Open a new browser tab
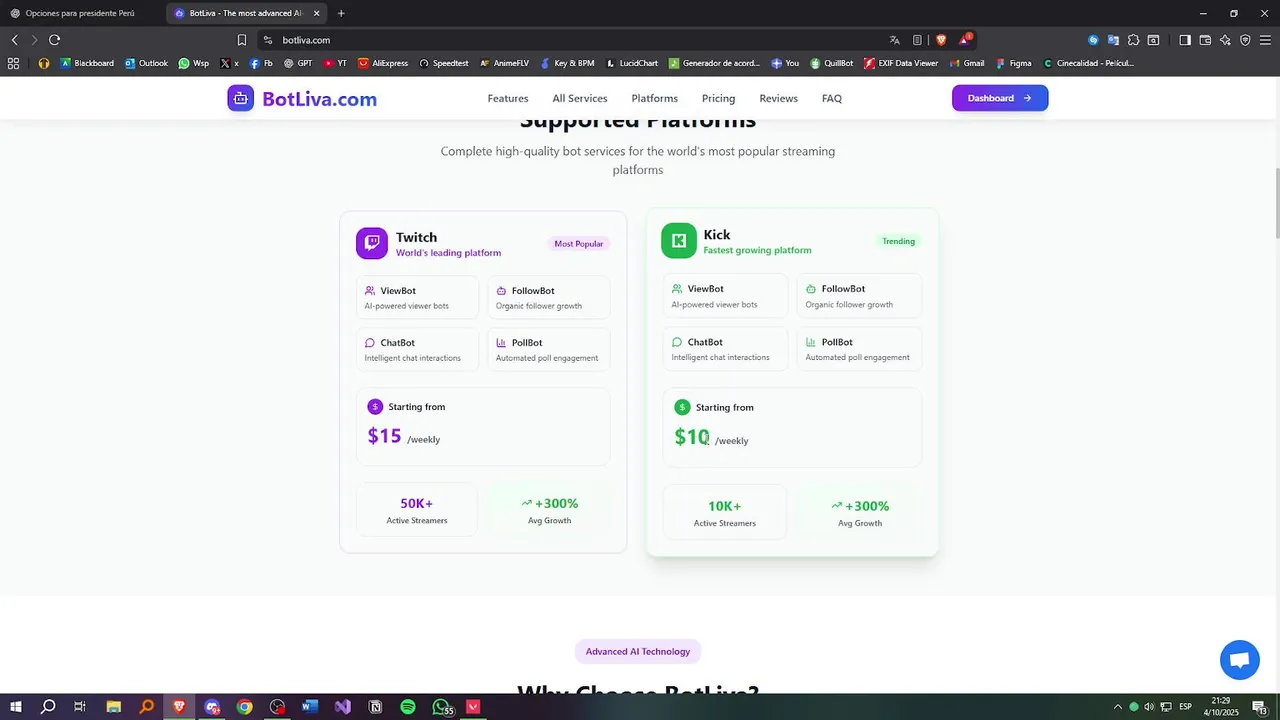The height and width of the screenshot is (720, 1280). point(341,13)
